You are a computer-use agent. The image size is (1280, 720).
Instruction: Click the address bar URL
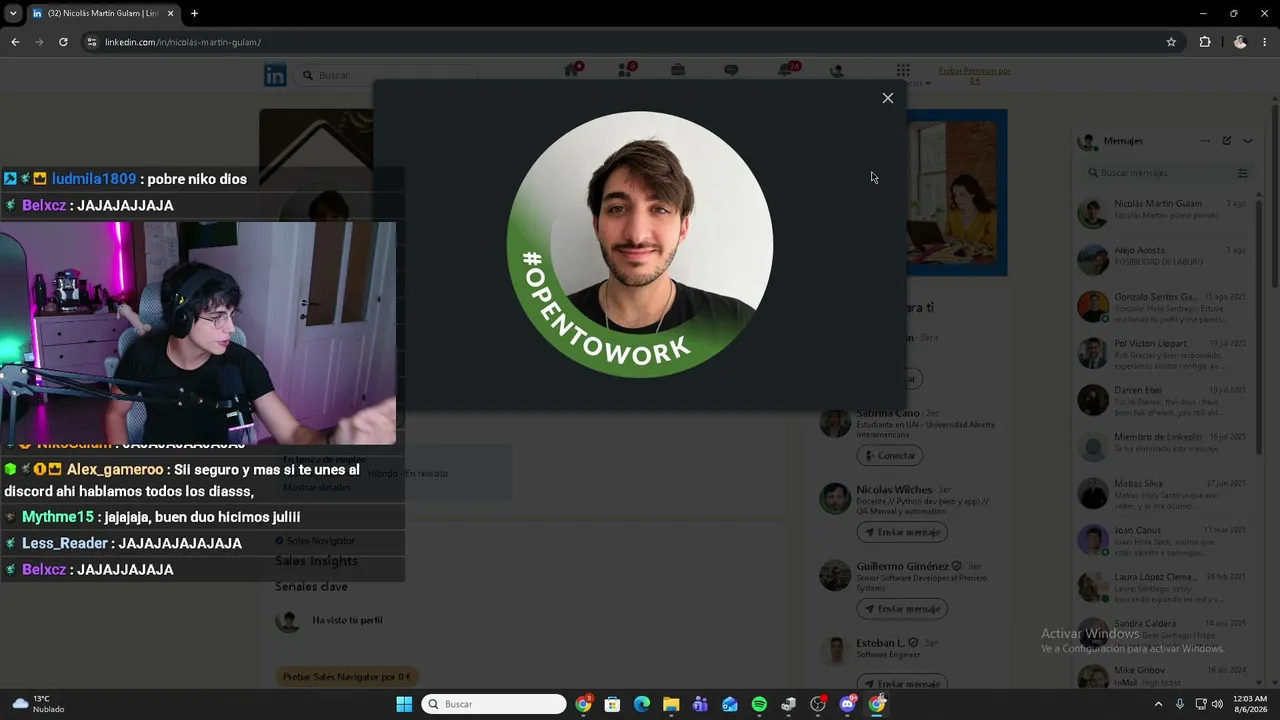pyautogui.click(x=183, y=42)
